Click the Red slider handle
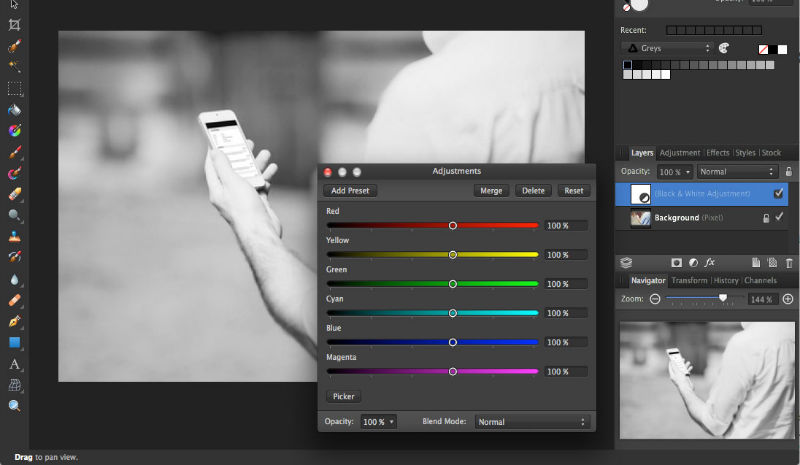Image resolution: width=800 pixels, height=465 pixels. coord(453,226)
